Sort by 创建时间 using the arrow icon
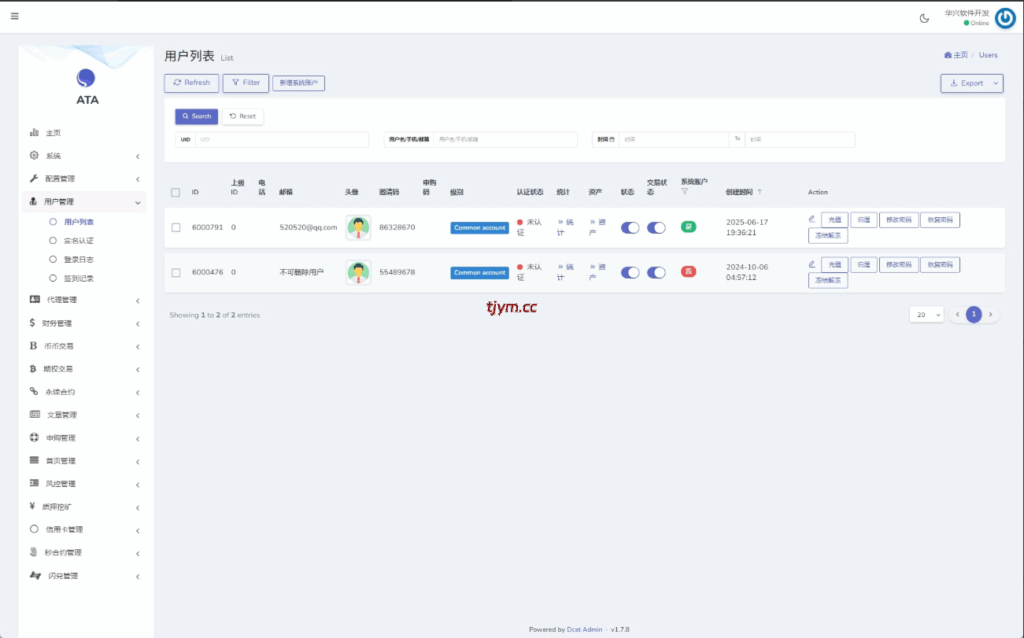Screen dimensions: 1024x638 click(x=759, y=192)
